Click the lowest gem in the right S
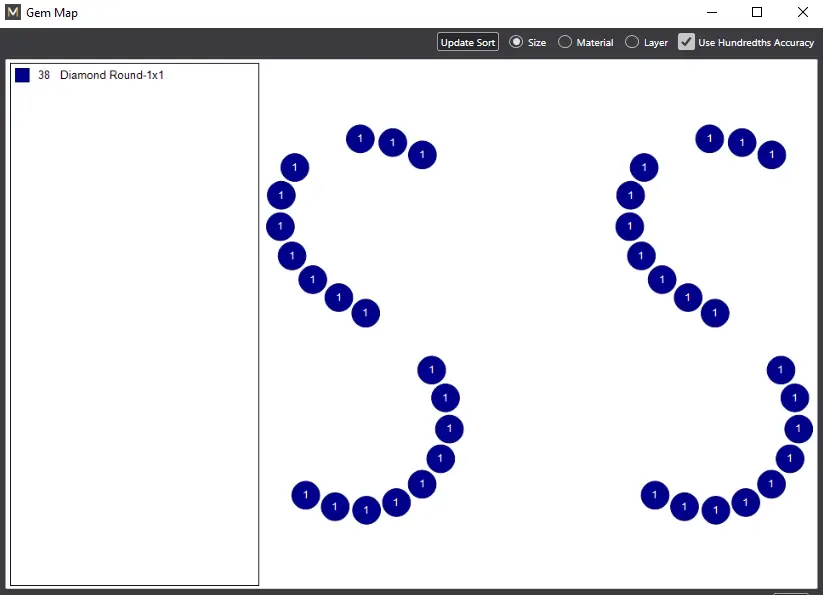 point(715,510)
